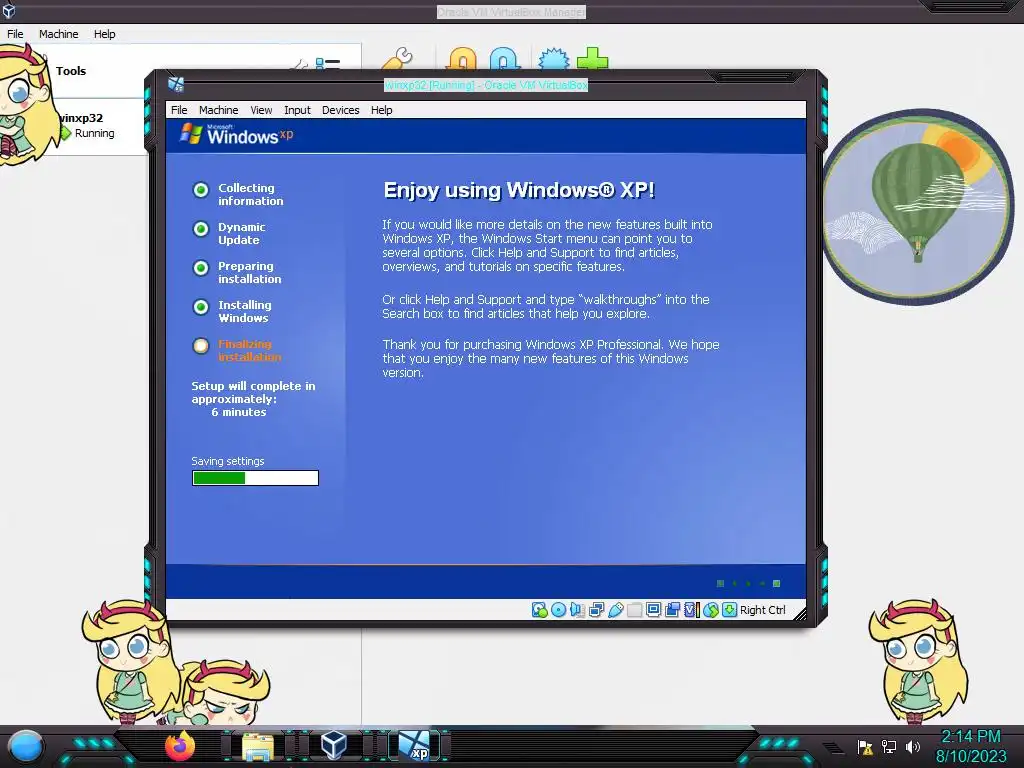
Task: Open File menu in winxp32 VM window
Action: point(179,110)
